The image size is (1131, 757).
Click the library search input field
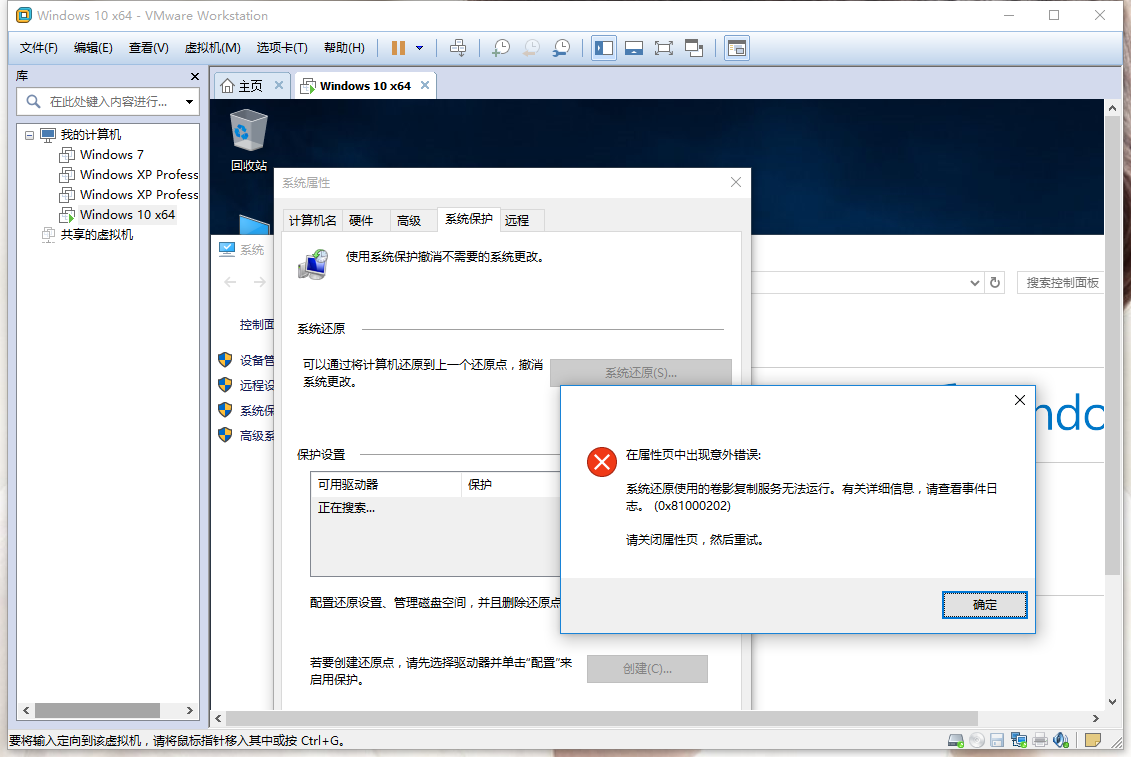107,102
